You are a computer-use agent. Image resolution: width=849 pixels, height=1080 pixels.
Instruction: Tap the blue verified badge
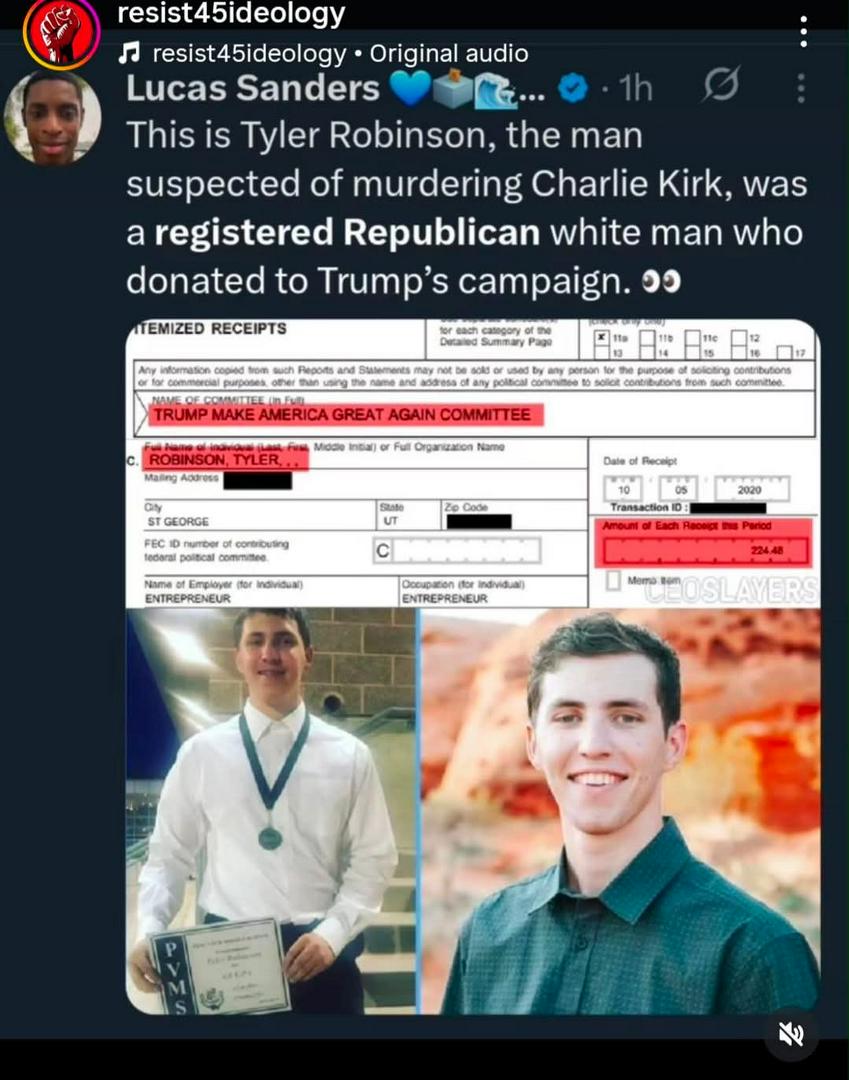[573, 88]
